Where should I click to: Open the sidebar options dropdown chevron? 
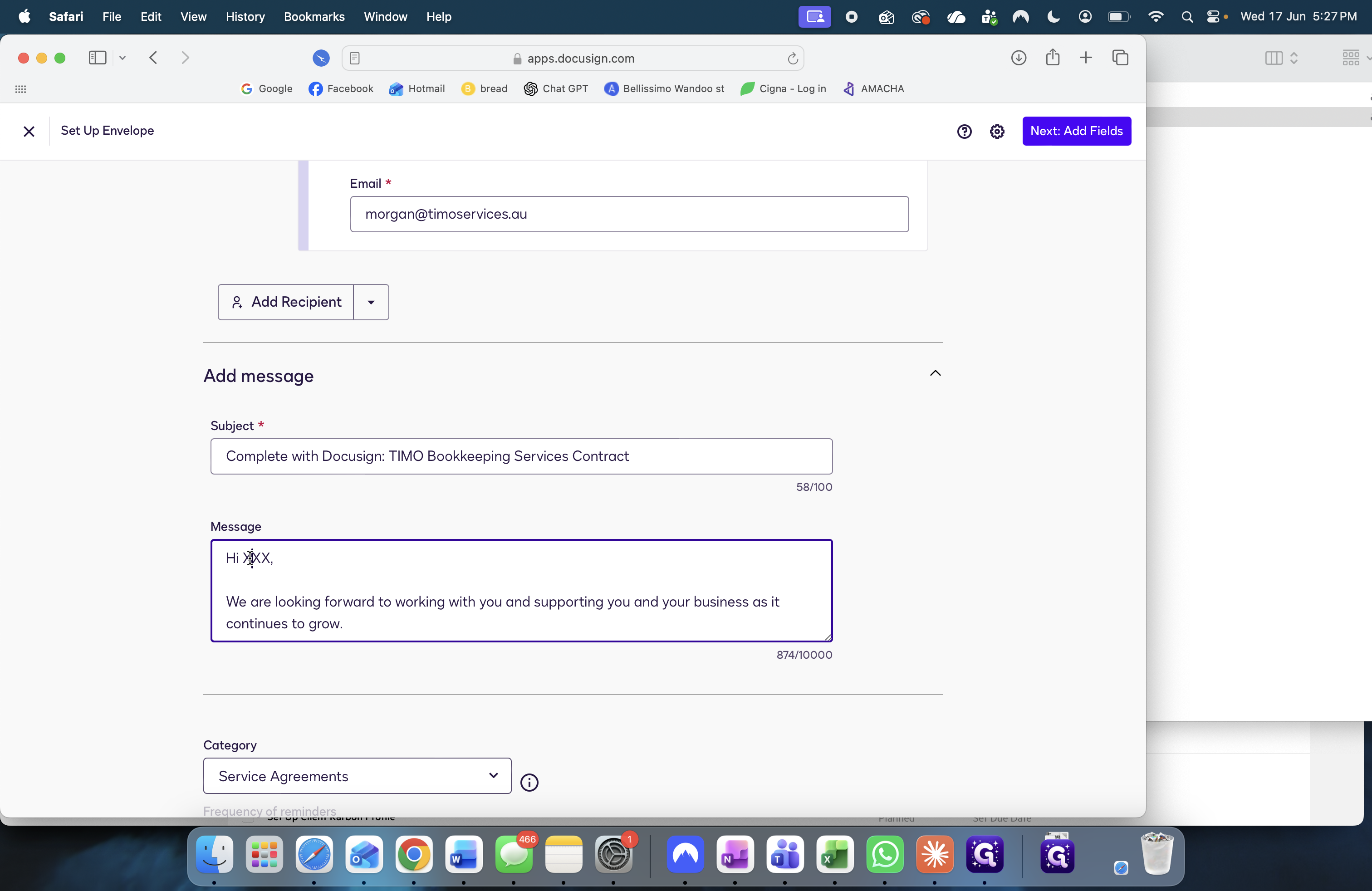(x=122, y=58)
